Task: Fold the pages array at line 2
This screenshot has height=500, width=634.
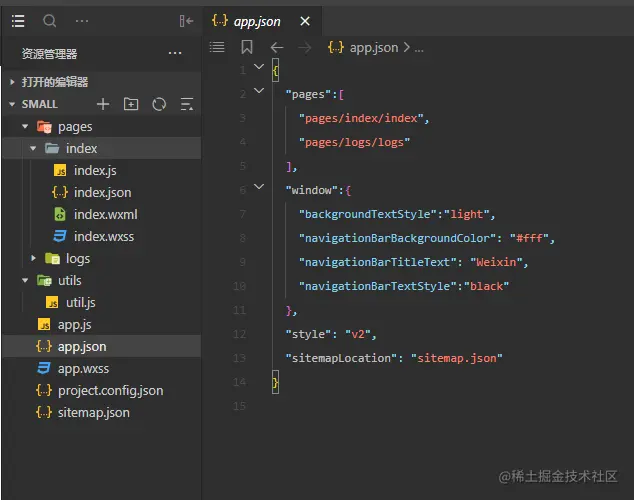Action: (x=259, y=91)
